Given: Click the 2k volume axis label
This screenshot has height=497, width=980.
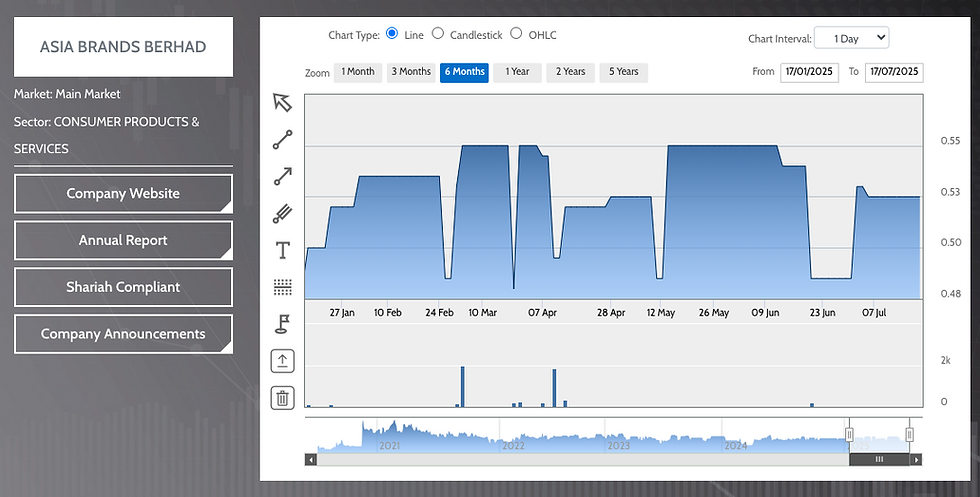Looking at the screenshot, I should click(946, 360).
